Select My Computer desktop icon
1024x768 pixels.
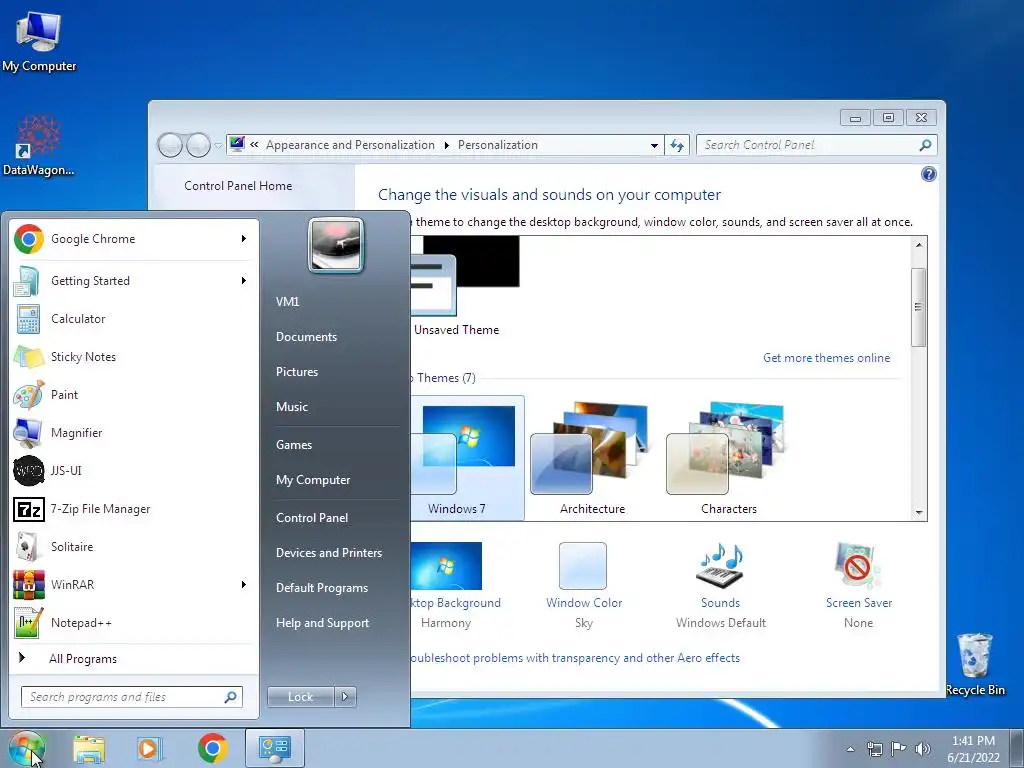(x=39, y=40)
